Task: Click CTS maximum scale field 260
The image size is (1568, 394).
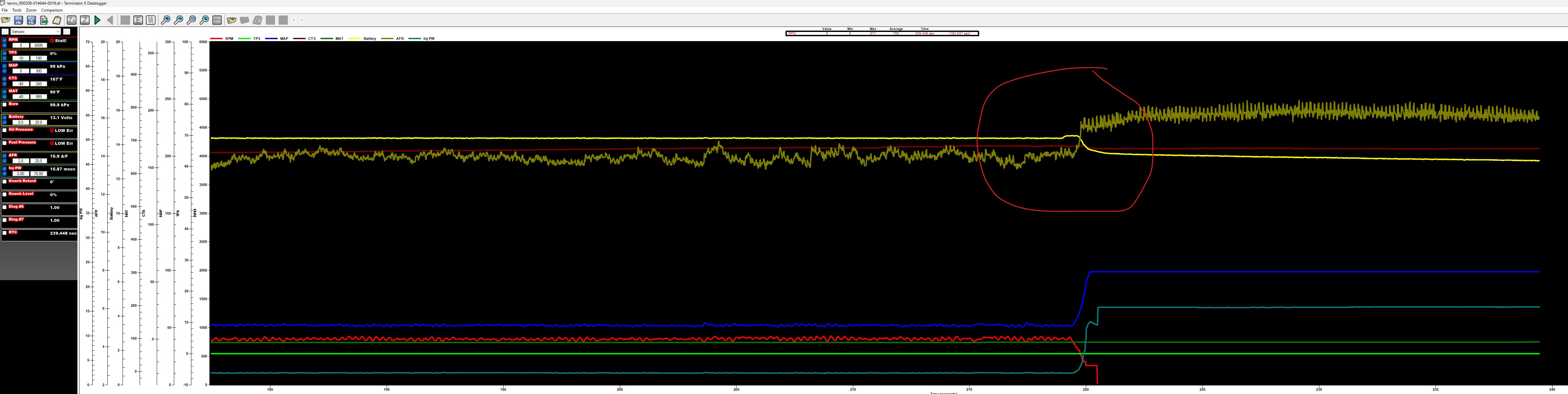Action: [38, 84]
